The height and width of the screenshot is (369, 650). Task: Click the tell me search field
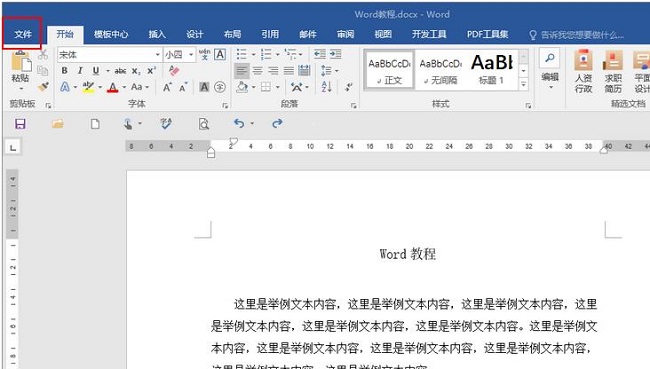tap(577, 35)
